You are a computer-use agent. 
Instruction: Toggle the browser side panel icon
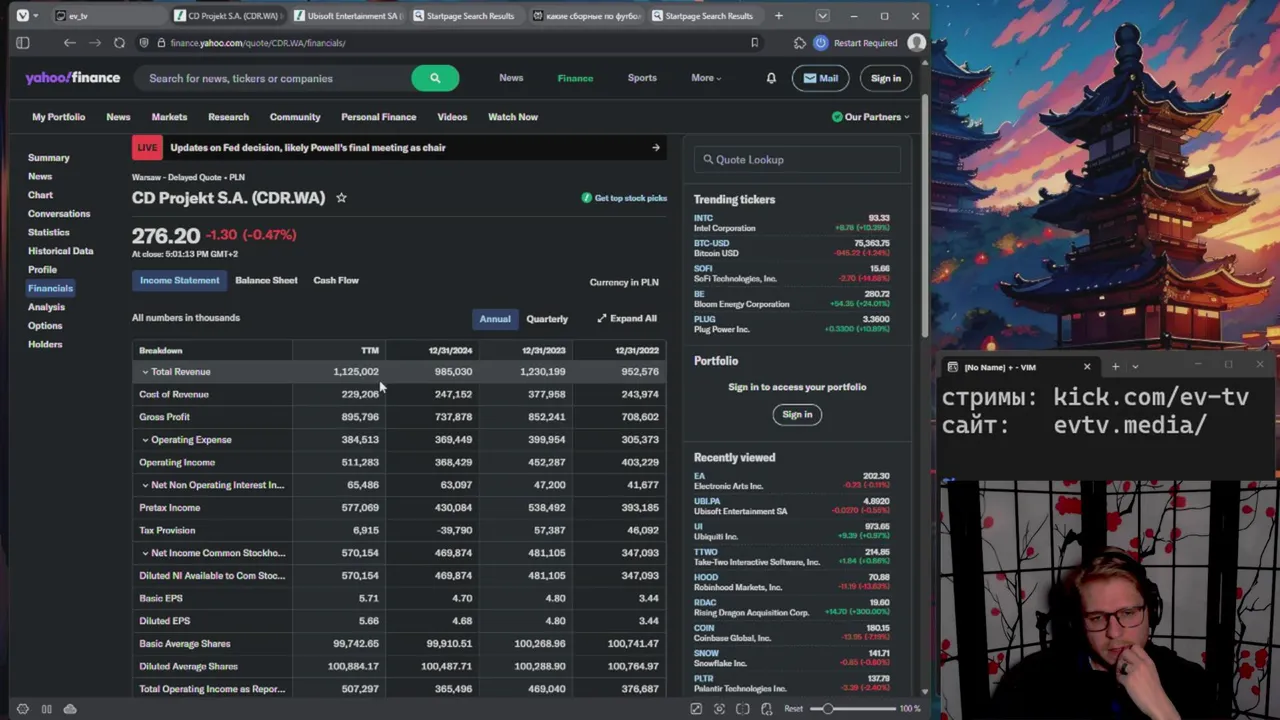23,43
